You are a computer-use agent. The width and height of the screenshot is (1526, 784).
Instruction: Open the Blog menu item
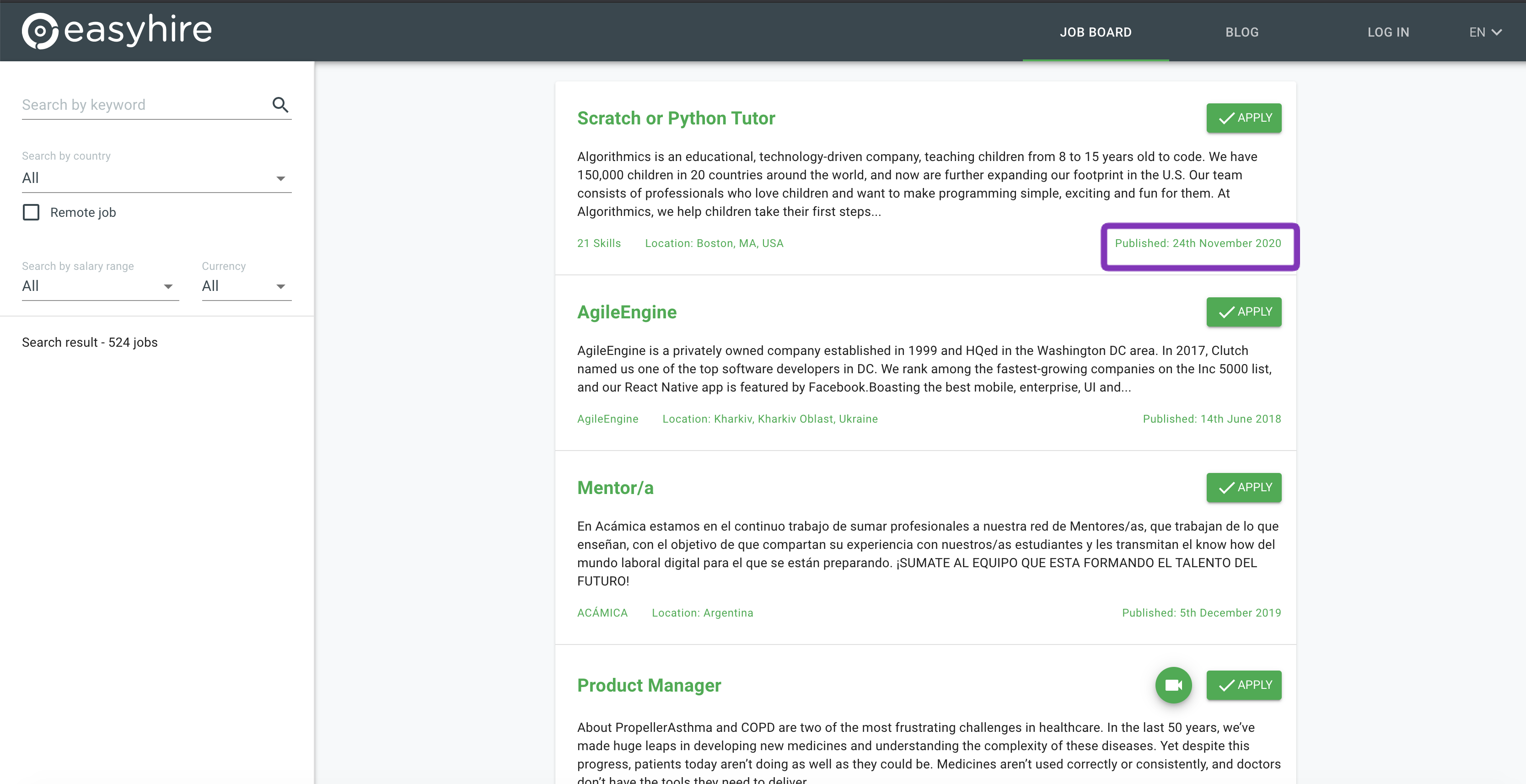pos(1241,32)
